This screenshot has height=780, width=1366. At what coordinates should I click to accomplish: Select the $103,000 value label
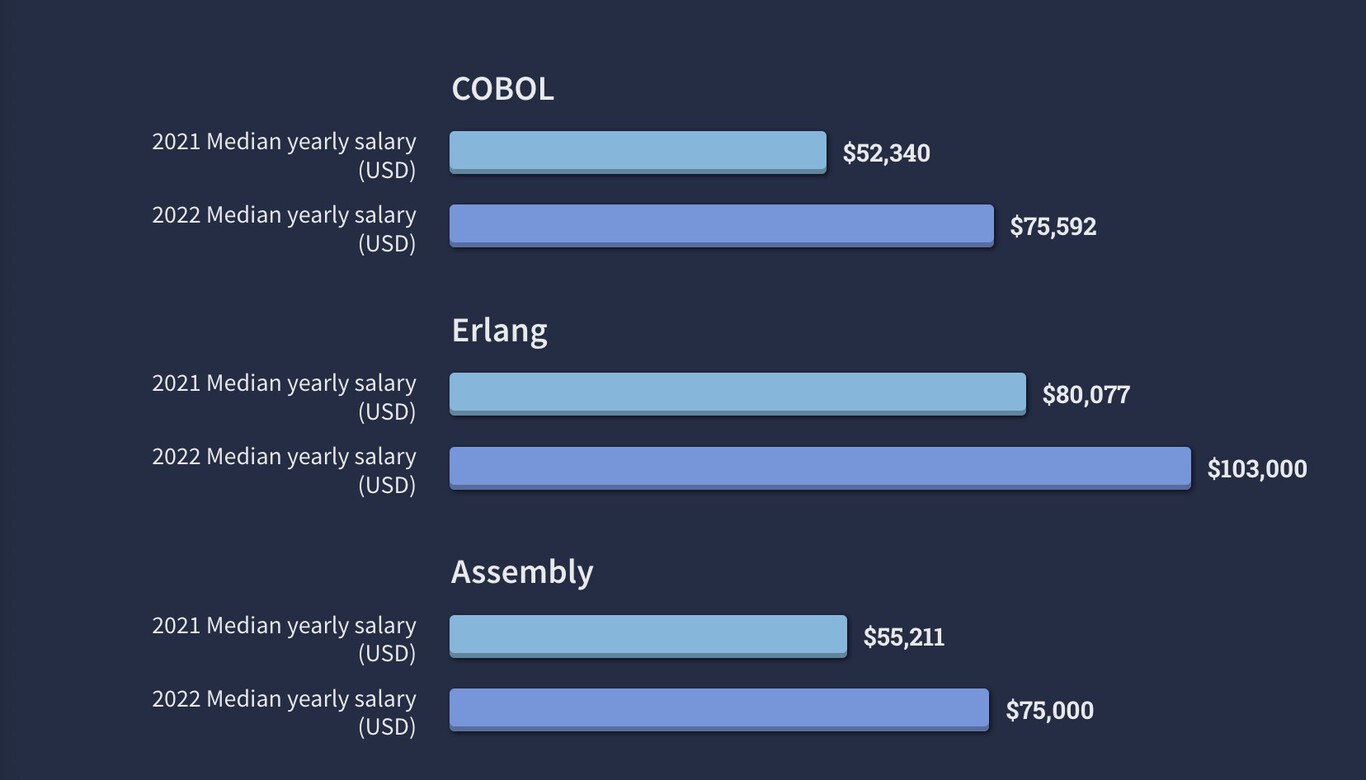(x=1257, y=468)
